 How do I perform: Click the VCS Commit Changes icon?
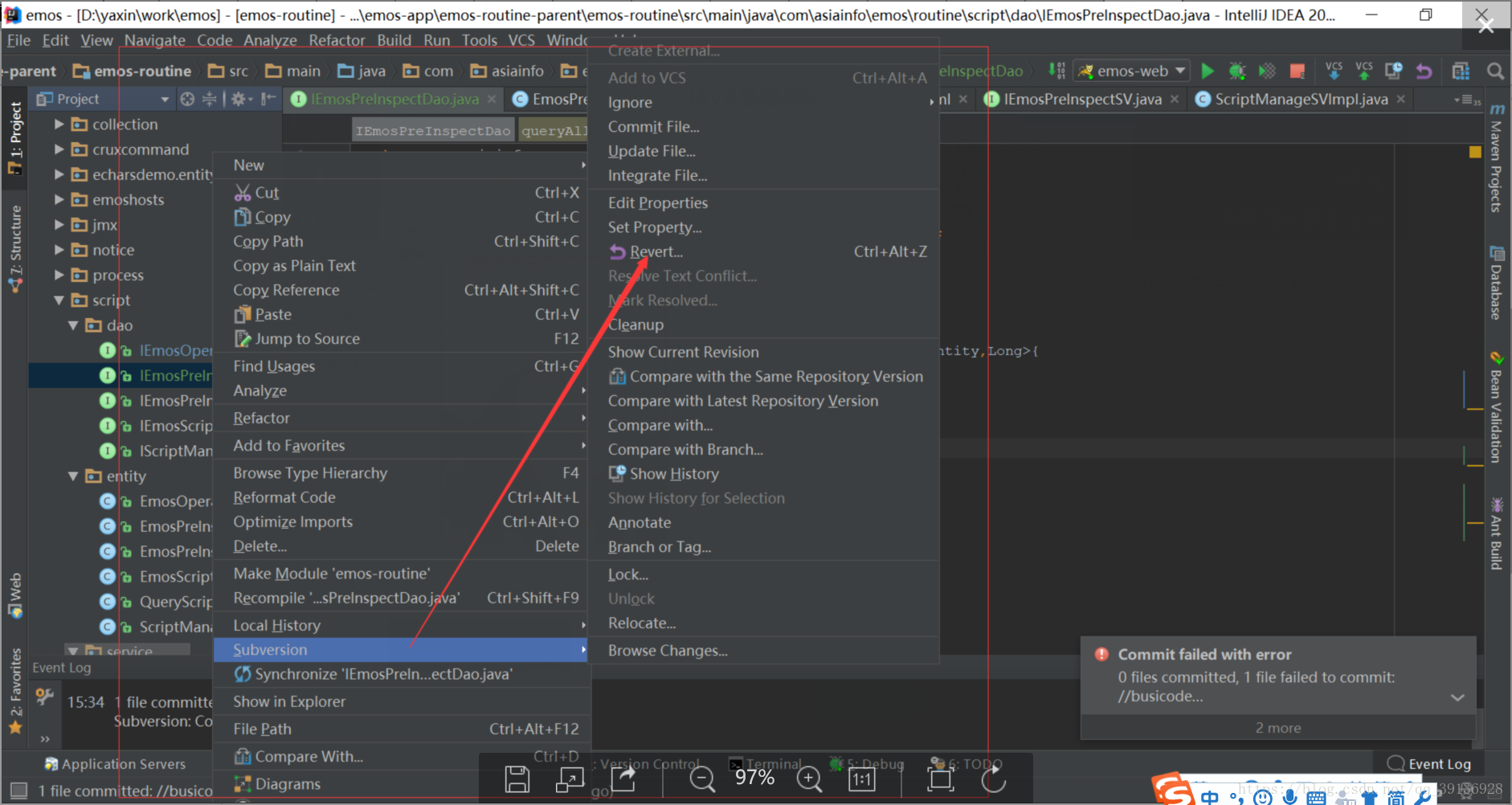(x=1364, y=71)
